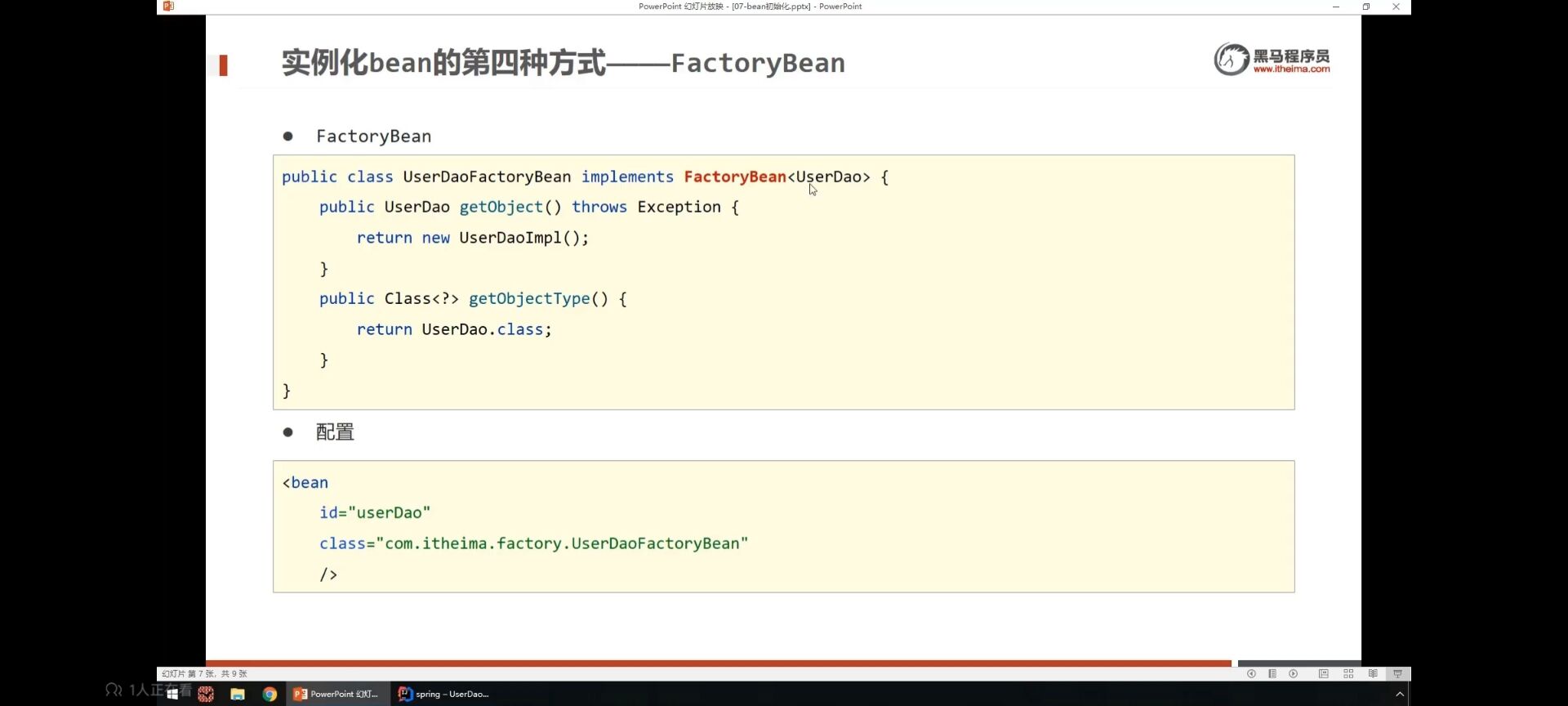Screen dimensions: 1568x706
Task: Restore down the PowerPoint window
Action: pyautogui.click(x=1366, y=7)
